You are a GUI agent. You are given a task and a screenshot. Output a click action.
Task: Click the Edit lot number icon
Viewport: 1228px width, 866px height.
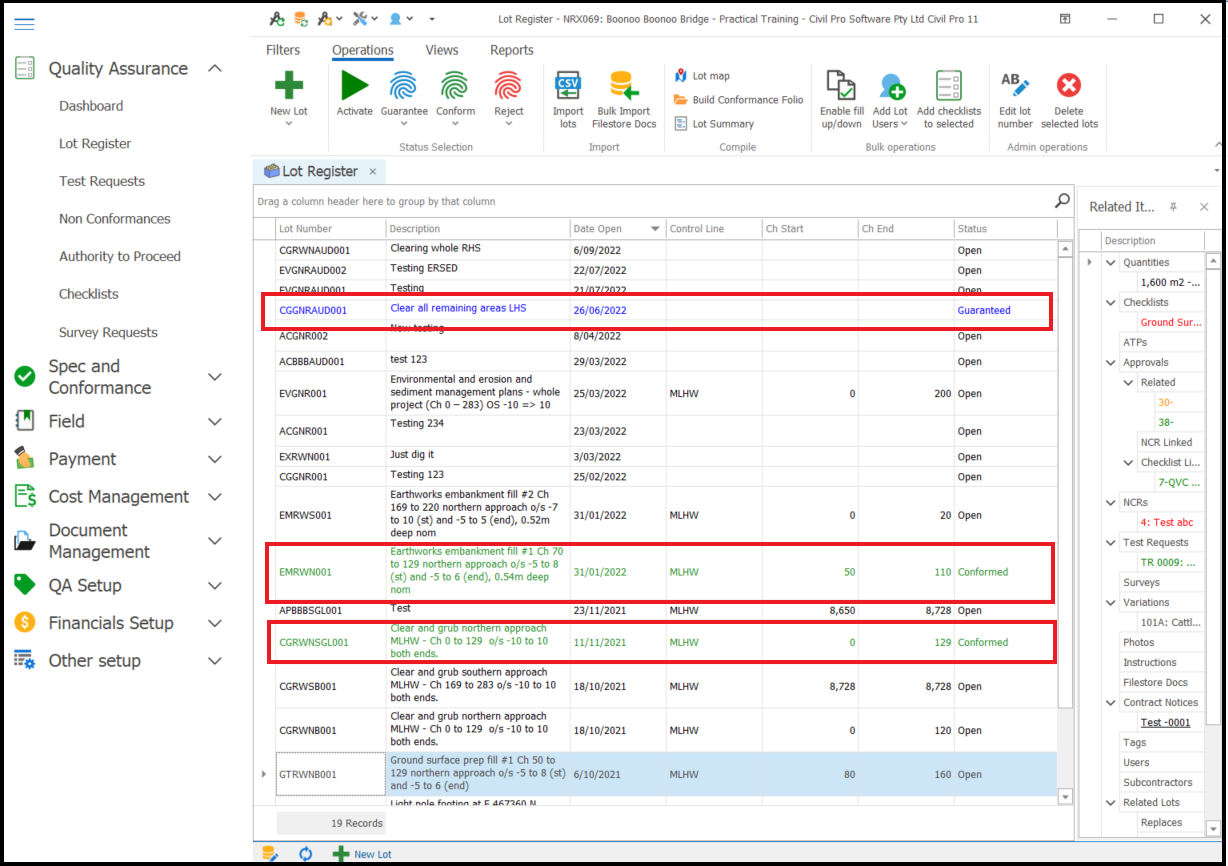1015,86
